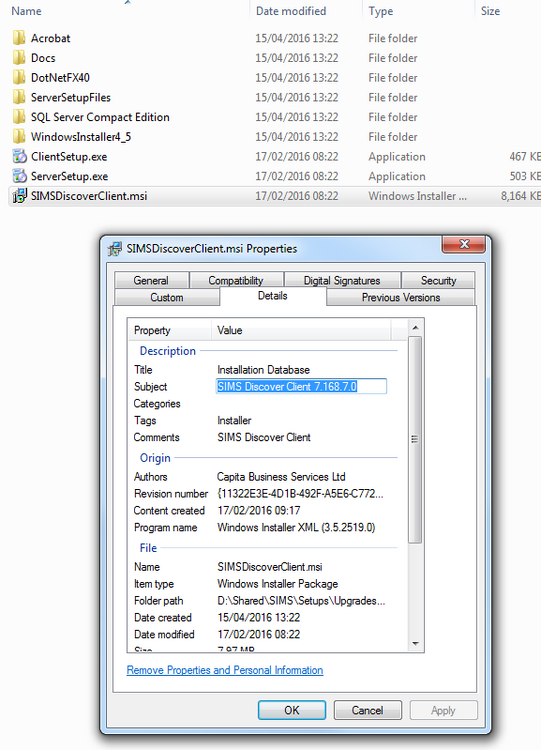Select the ServerSetup.exe installer icon
This screenshot has width=541, height=750.
tap(19, 176)
